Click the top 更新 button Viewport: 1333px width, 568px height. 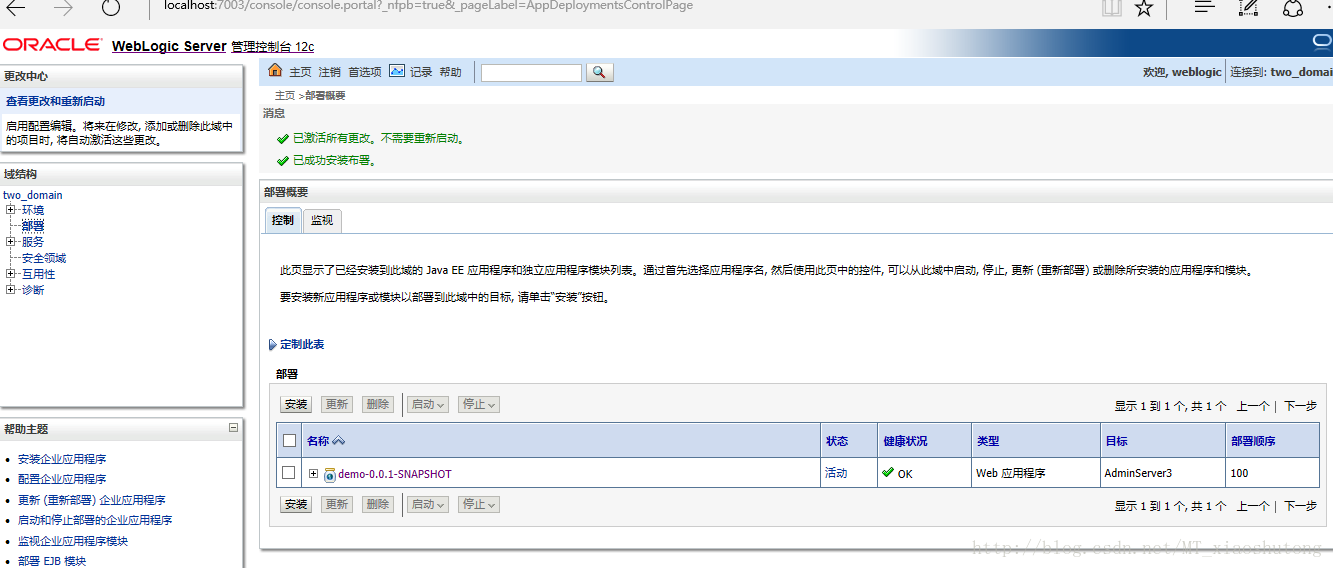tap(337, 405)
